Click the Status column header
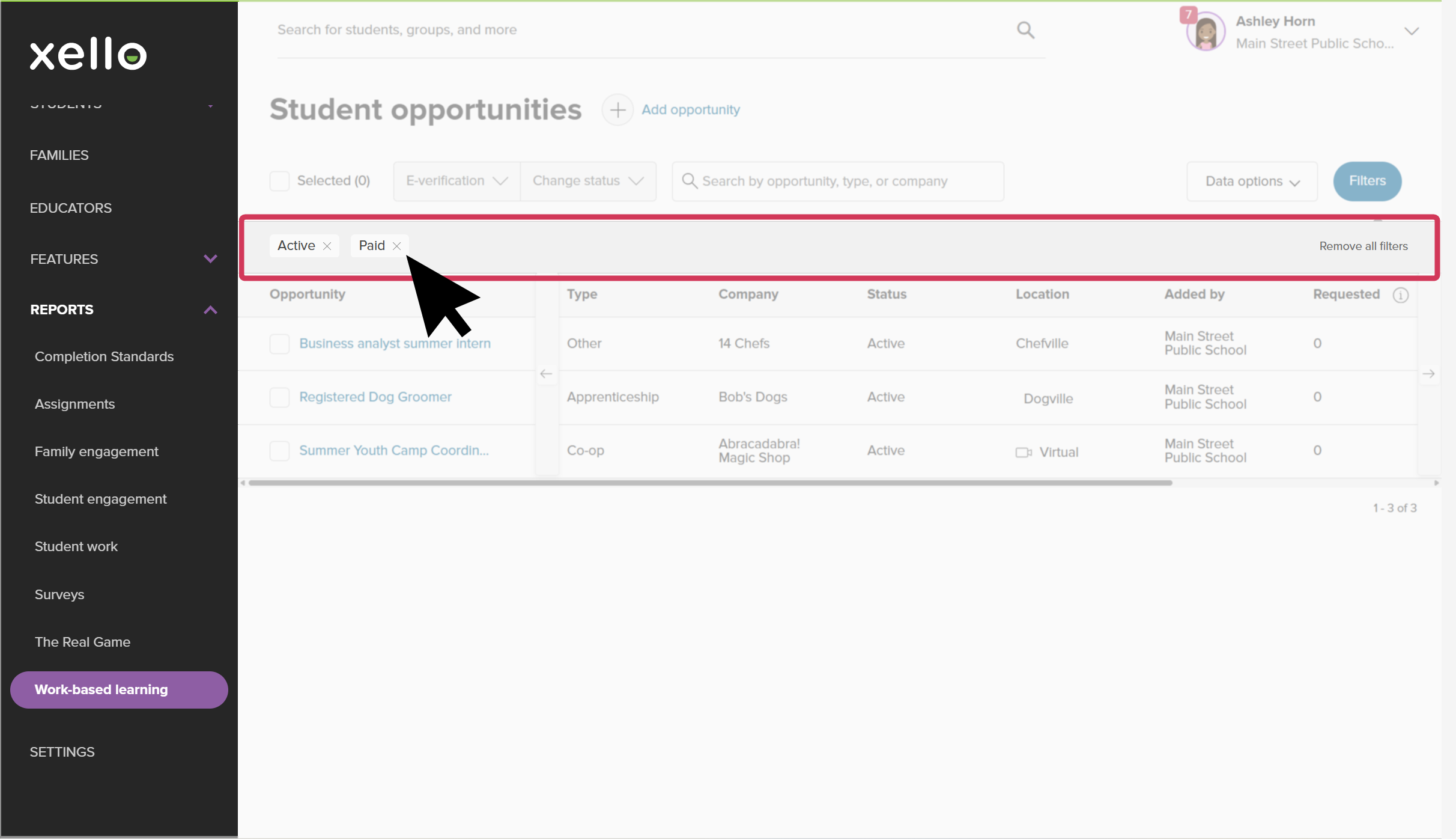1456x839 pixels. [x=887, y=294]
